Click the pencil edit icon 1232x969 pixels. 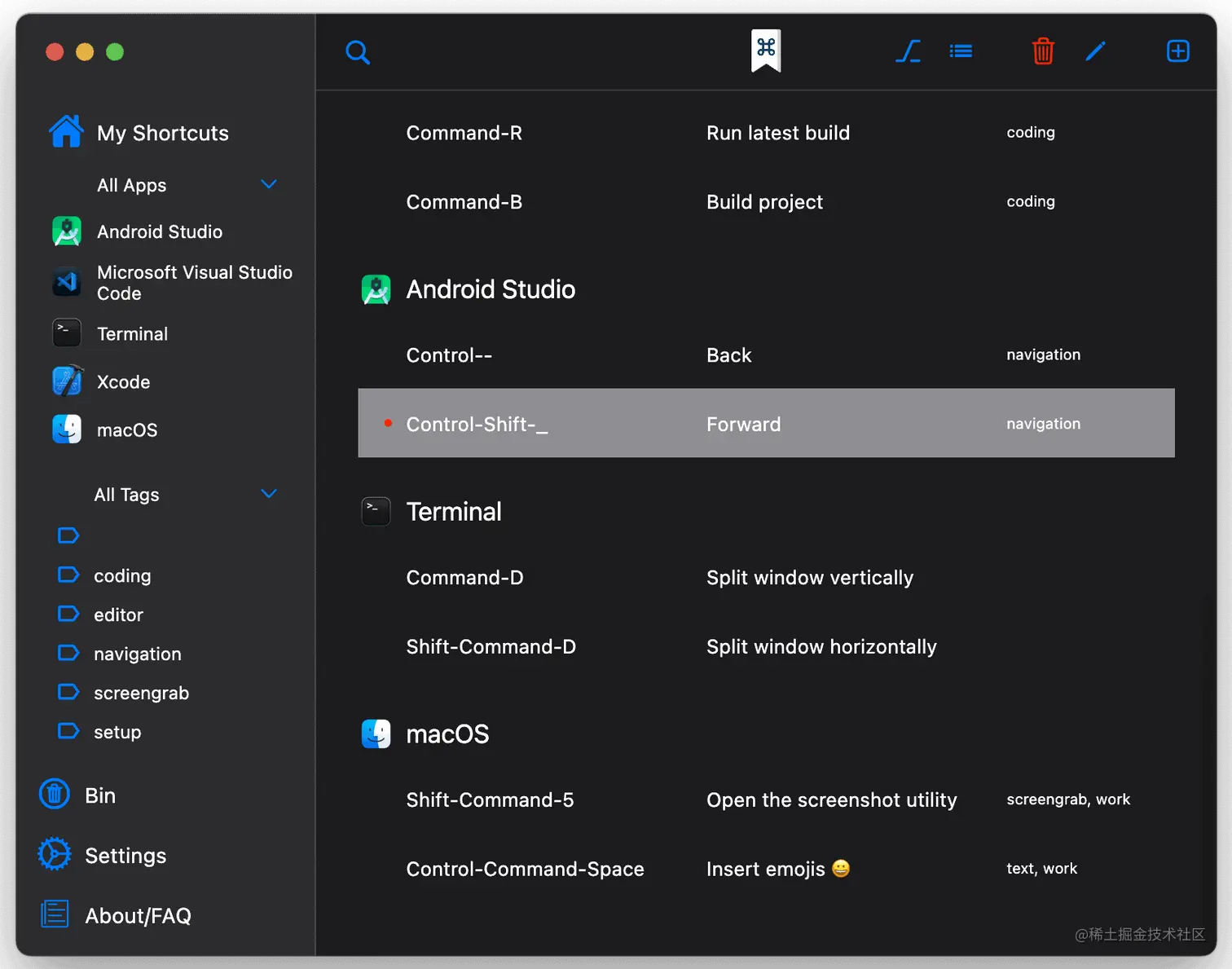point(1095,51)
